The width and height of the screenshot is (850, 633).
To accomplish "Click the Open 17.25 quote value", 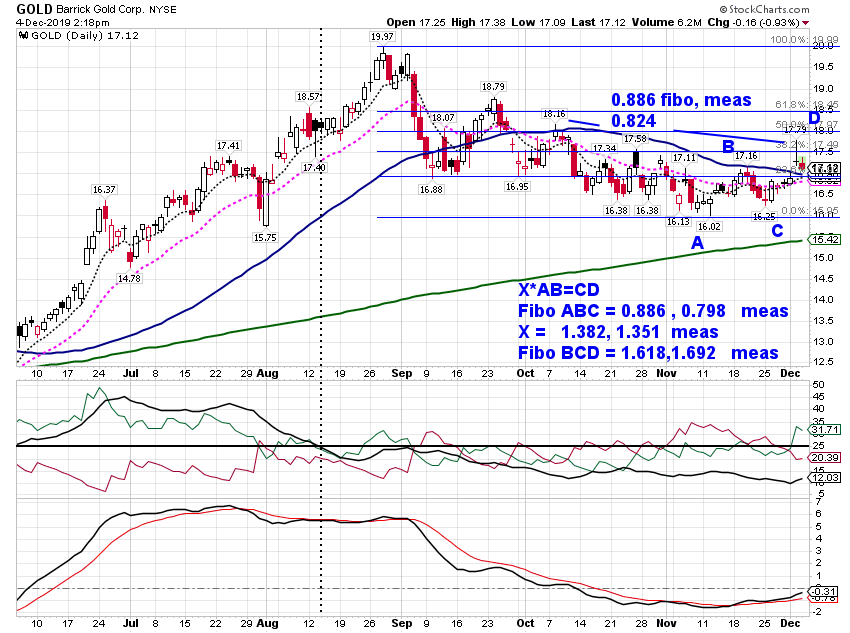I will point(416,22).
